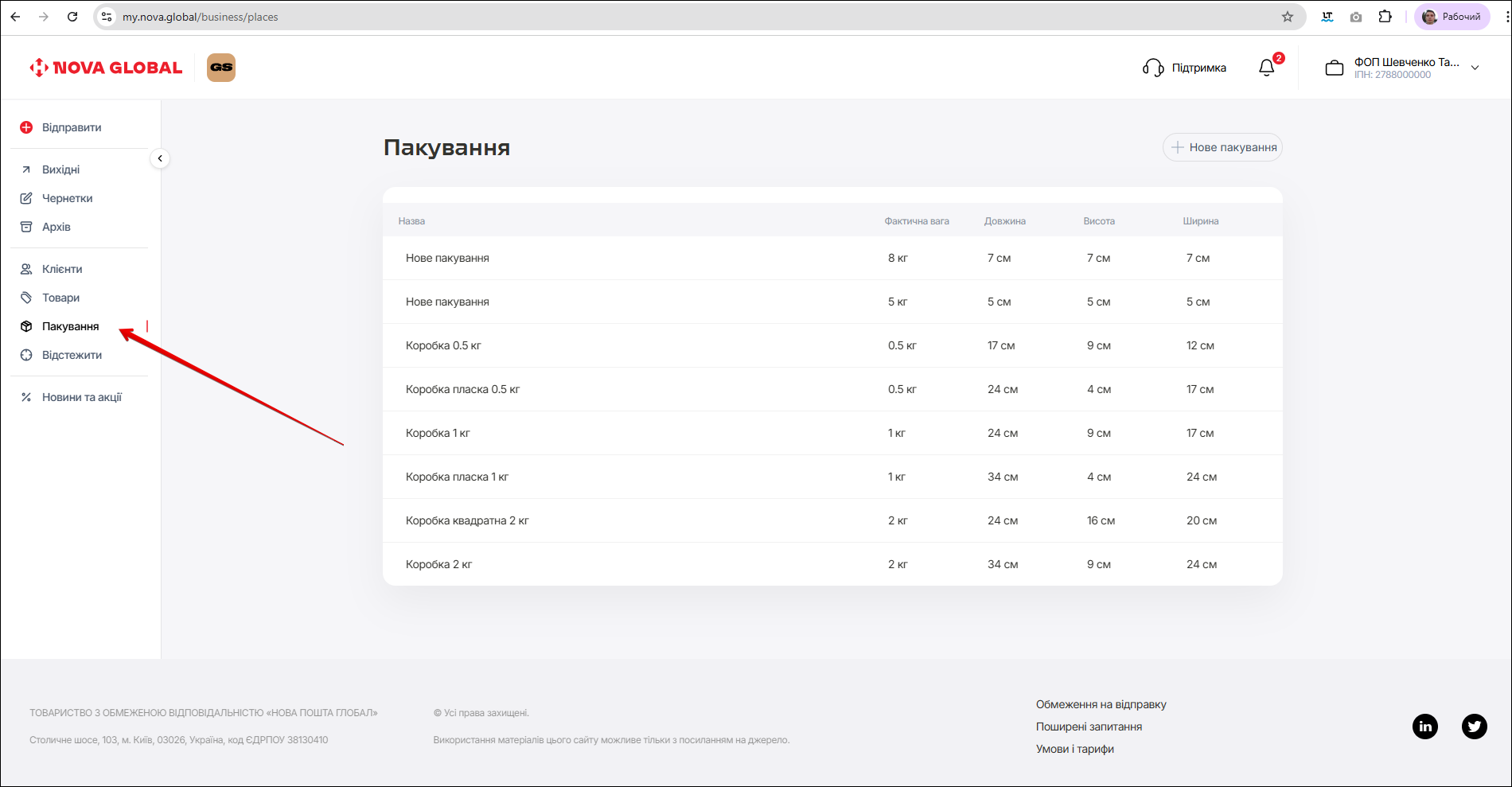This screenshot has width=1512, height=787.
Task: Open Відстежити in the sidebar
Action: (72, 355)
